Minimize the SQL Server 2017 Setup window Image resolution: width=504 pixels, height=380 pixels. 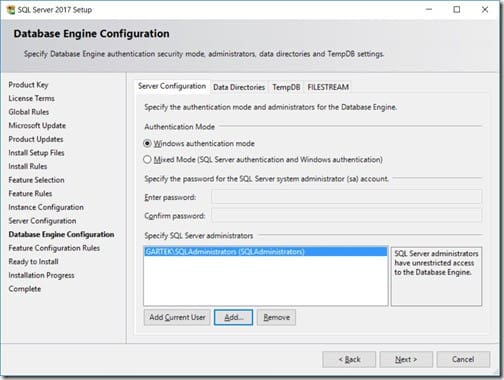429,10
